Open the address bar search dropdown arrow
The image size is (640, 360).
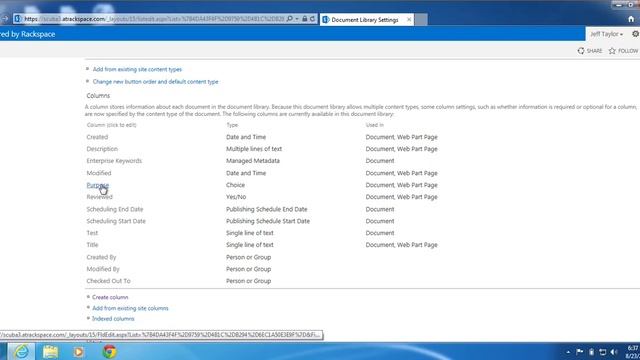tap(297, 19)
